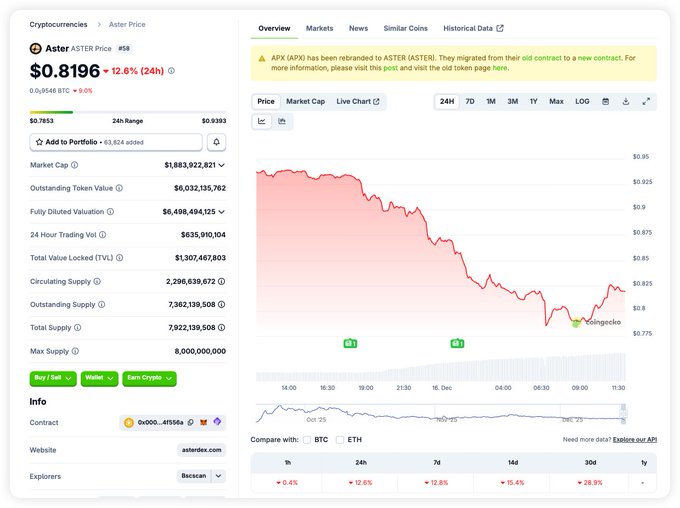
Task: Click the 24h Range progress bar
Action: pyautogui.click(x=128, y=112)
